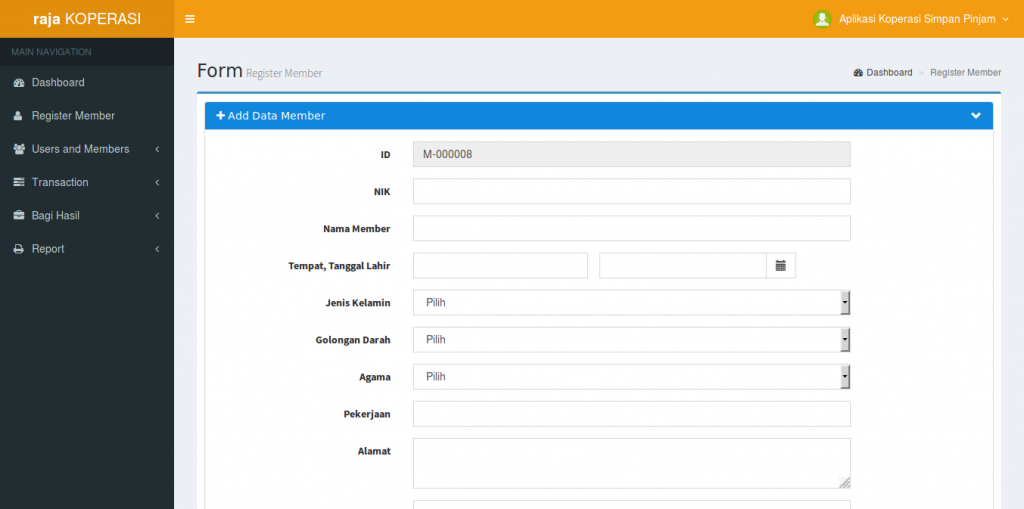Image resolution: width=1024 pixels, height=509 pixels.
Task: Click the Bagi Hasil briefcase icon
Action: tap(19, 216)
